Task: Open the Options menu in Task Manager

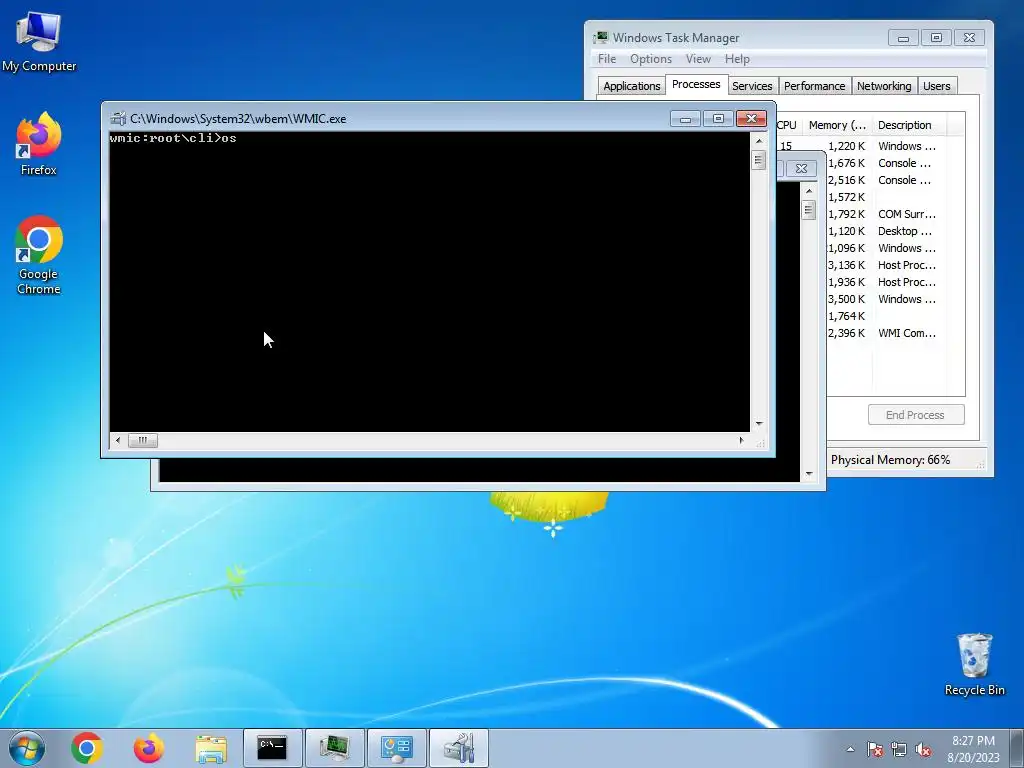Action: (650, 59)
